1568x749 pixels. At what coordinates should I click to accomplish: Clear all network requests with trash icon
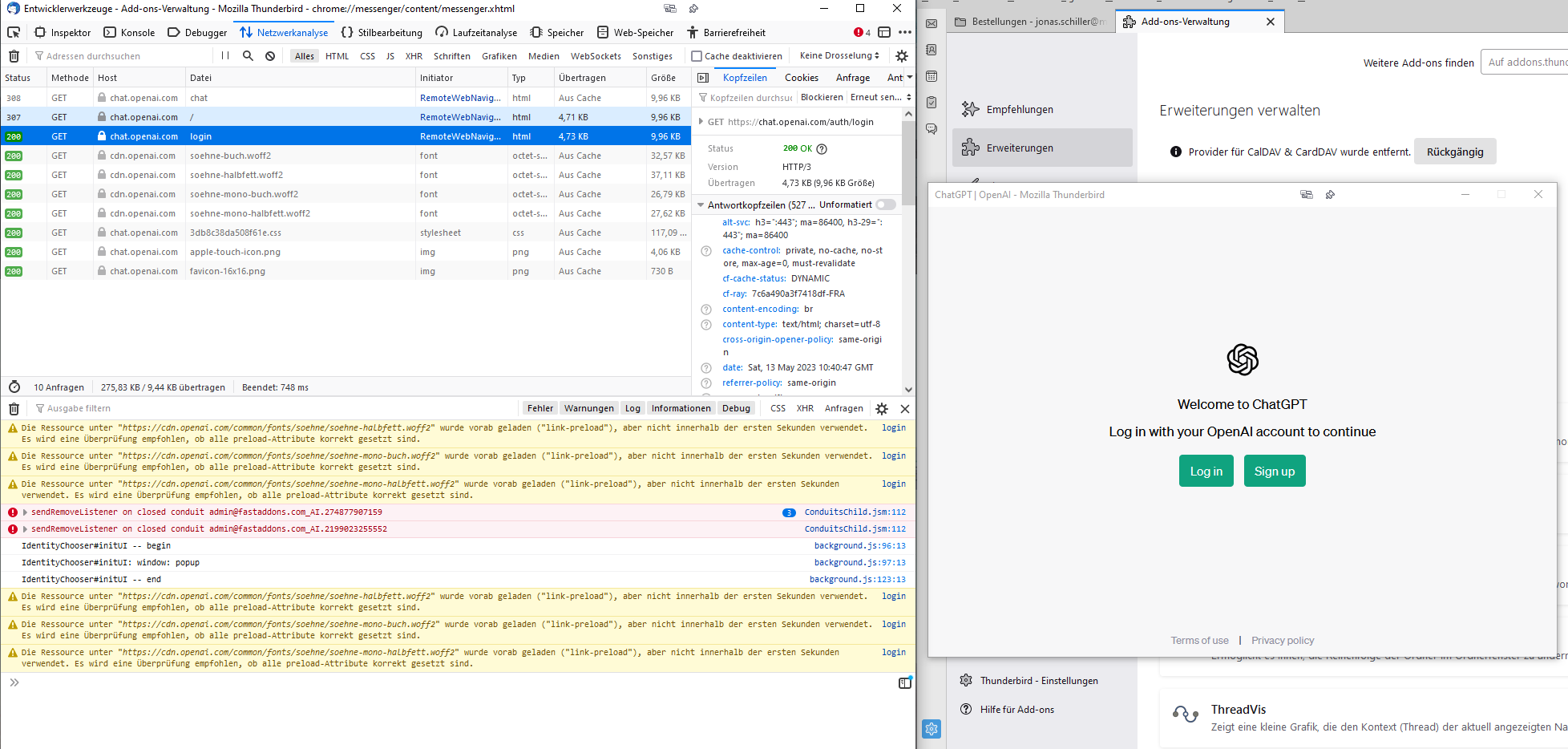[14, 55]
